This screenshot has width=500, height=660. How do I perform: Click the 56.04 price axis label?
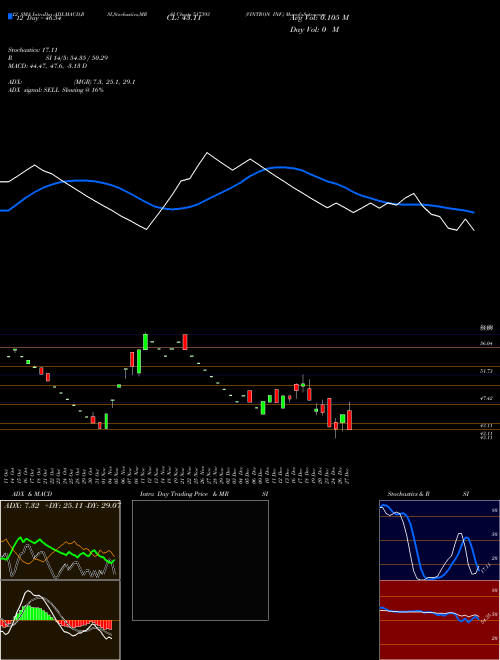pos(486,344)
